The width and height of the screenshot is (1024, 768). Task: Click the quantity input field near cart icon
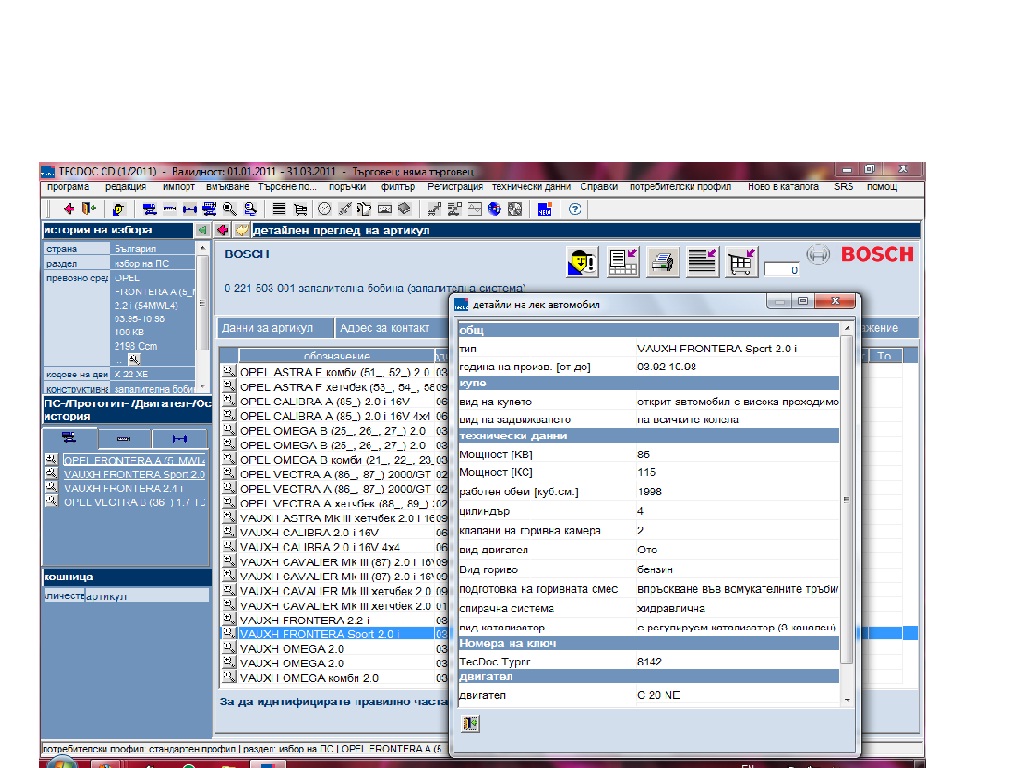(x=782, y=270)
